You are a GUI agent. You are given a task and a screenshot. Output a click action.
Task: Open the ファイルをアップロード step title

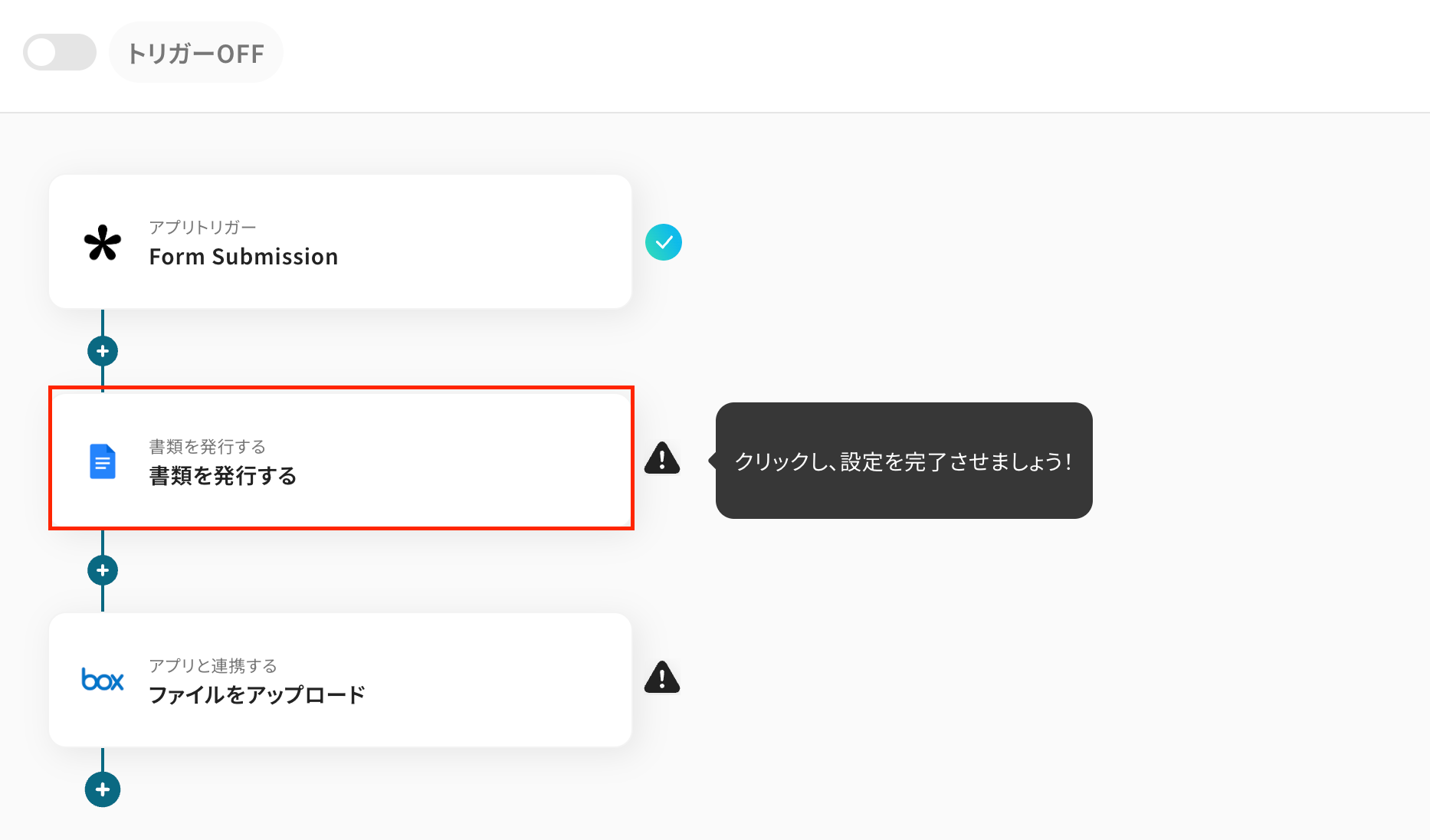(257, 695)
